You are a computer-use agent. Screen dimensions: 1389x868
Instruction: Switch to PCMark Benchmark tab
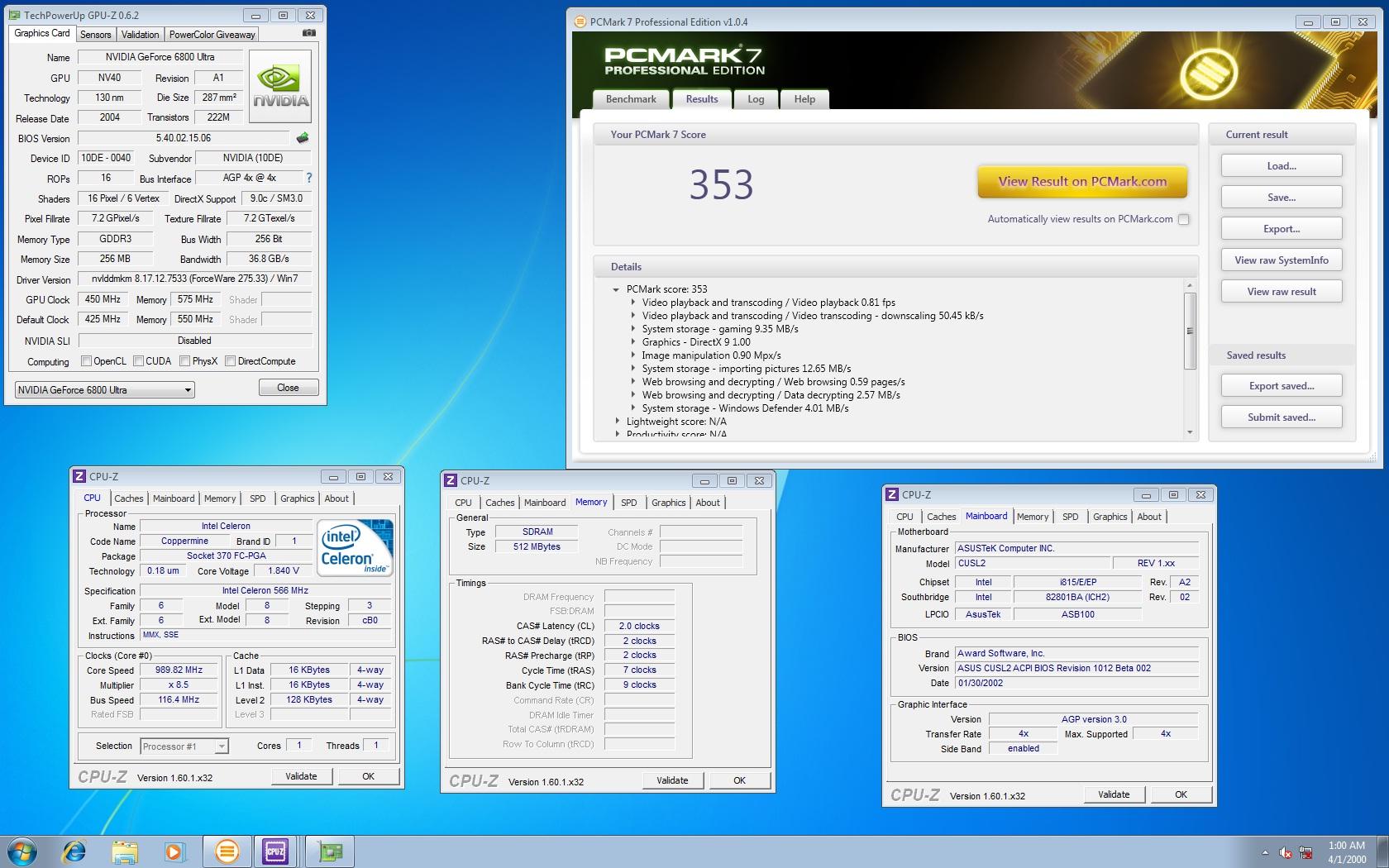[631, 99]
